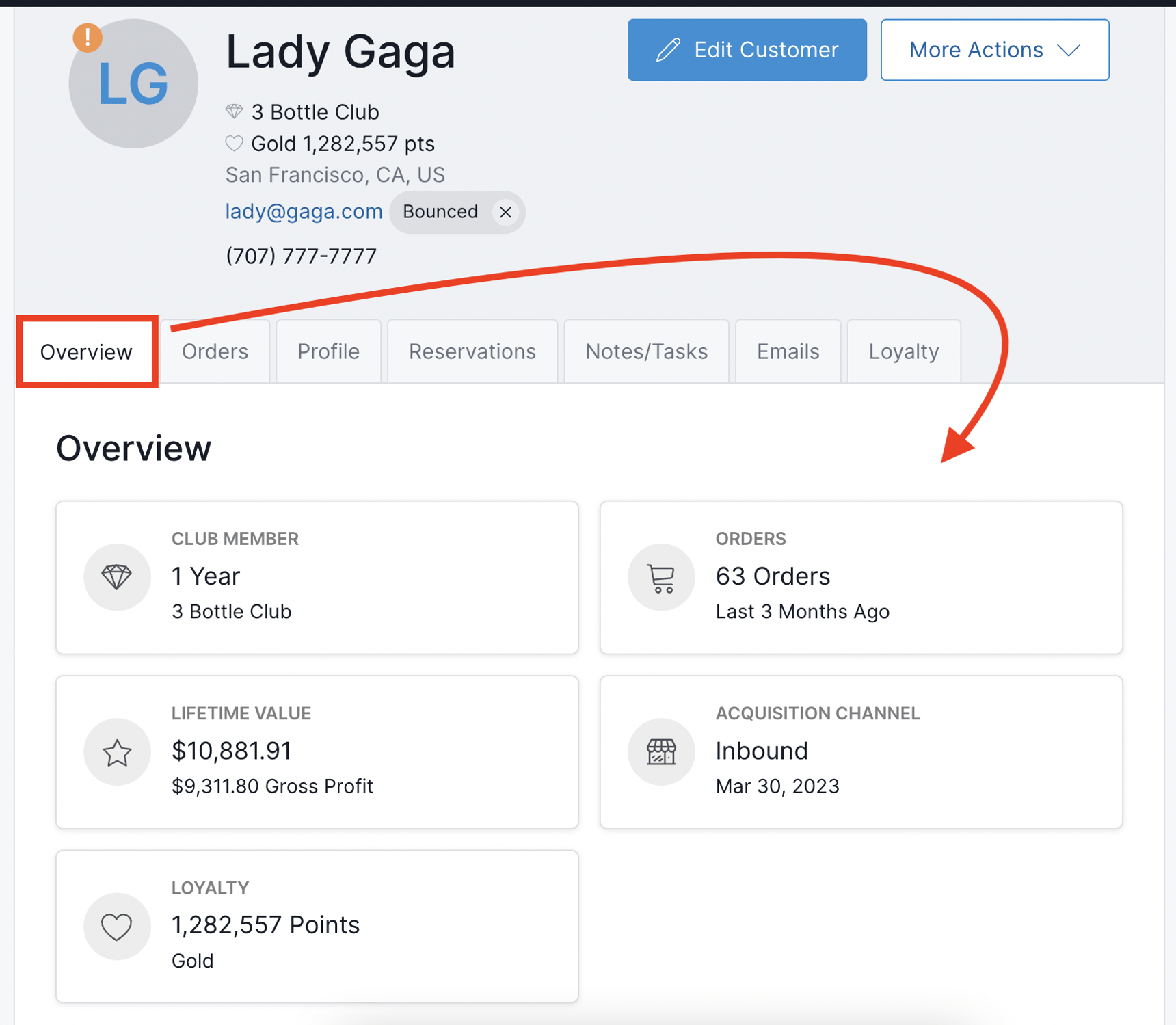Image resolution: width=1176 pixels, height=1025 pixels.
Task: Click the heart Loyalty icon
Action: [x=117, y=927]
